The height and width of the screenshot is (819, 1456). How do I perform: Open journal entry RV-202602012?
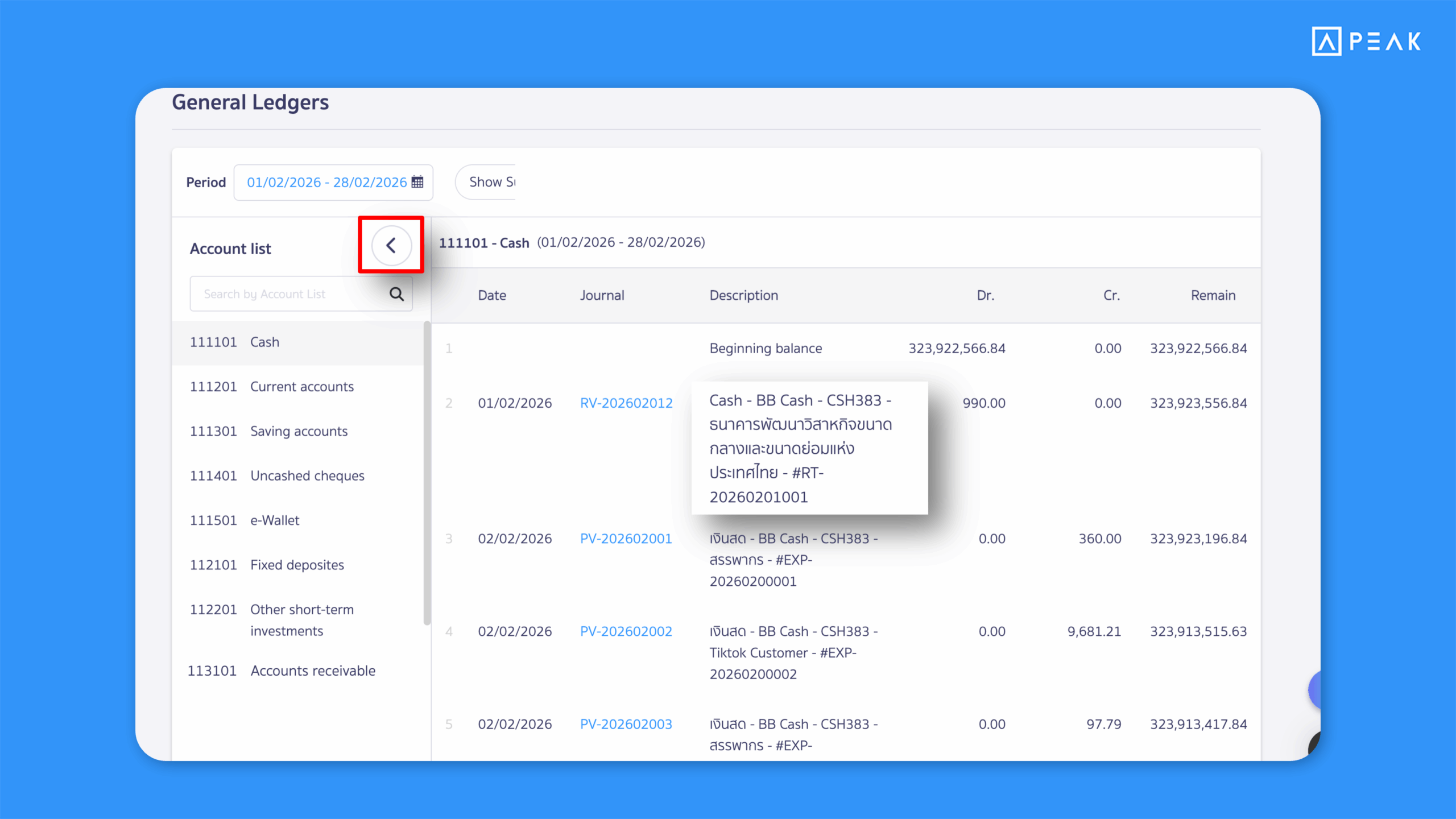coord(626,403)
